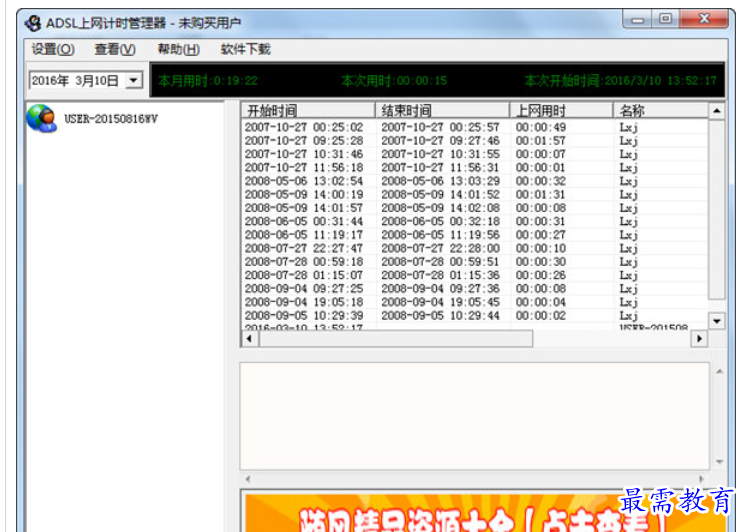Select row starting 2008-09-04 19:05:18

coord(475,302)
